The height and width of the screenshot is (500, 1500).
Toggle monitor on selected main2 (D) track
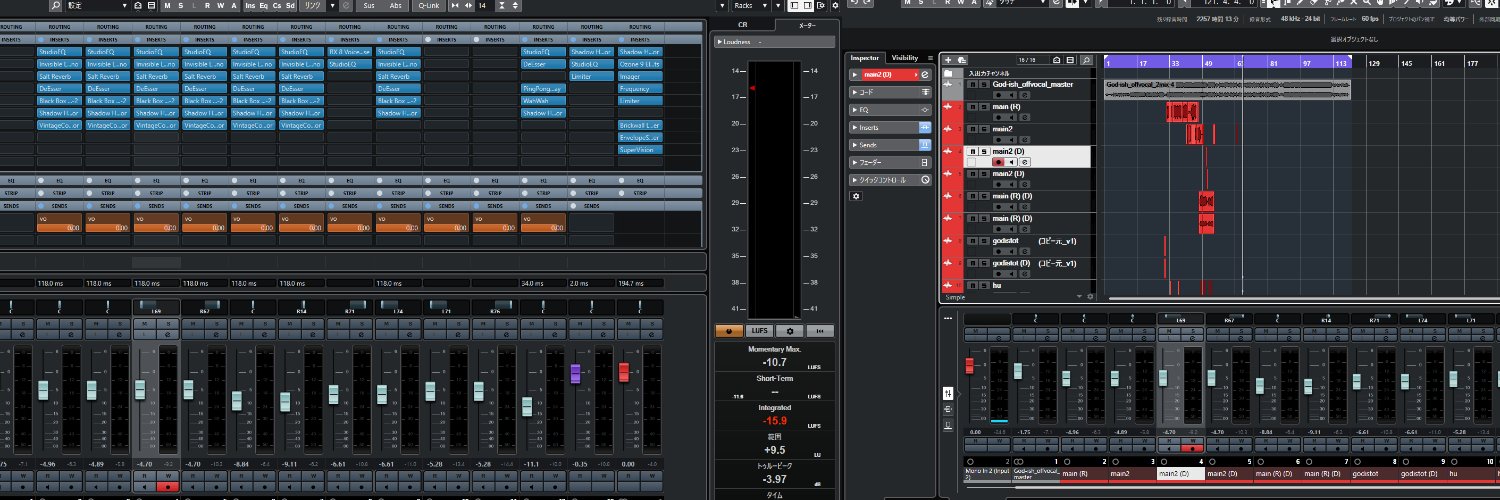1011,162
